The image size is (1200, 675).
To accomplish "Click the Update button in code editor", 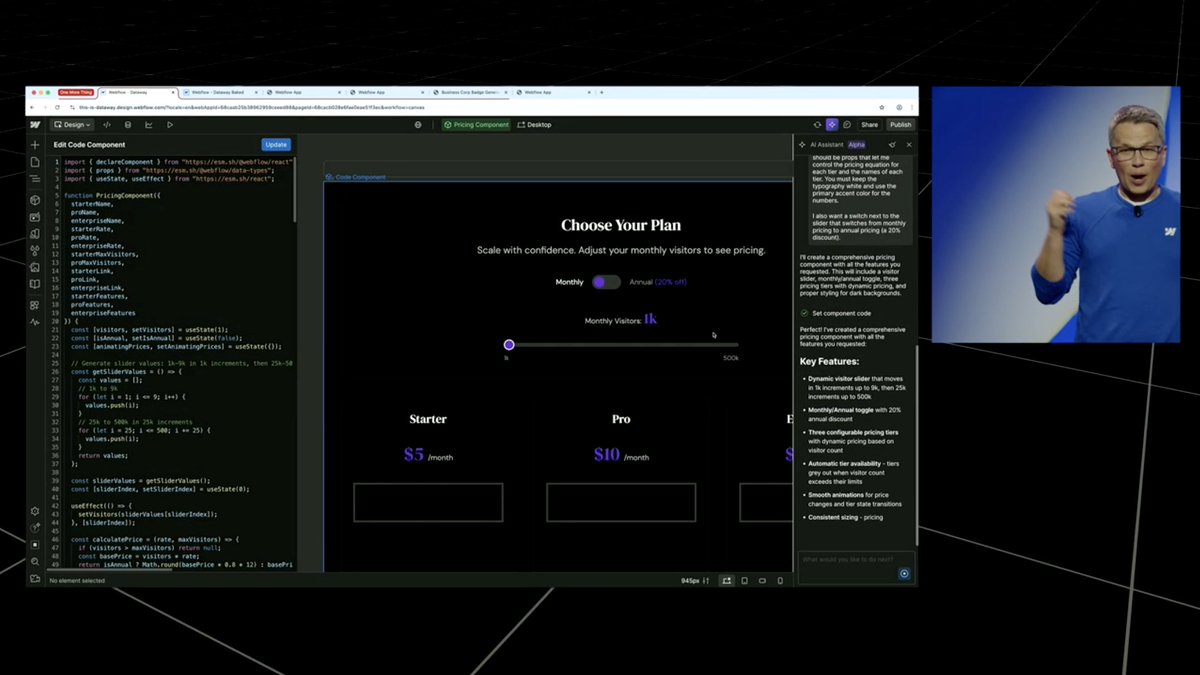I will [276, 145].
